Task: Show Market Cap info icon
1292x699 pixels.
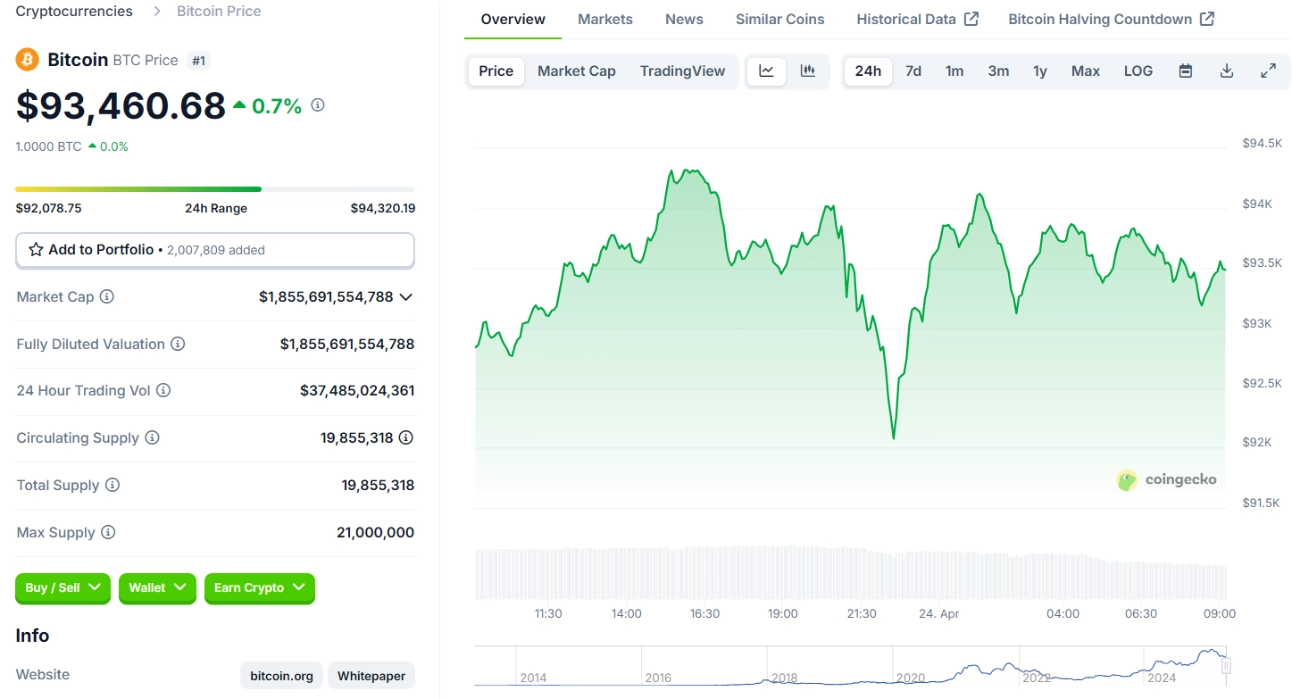Action: 107,297
